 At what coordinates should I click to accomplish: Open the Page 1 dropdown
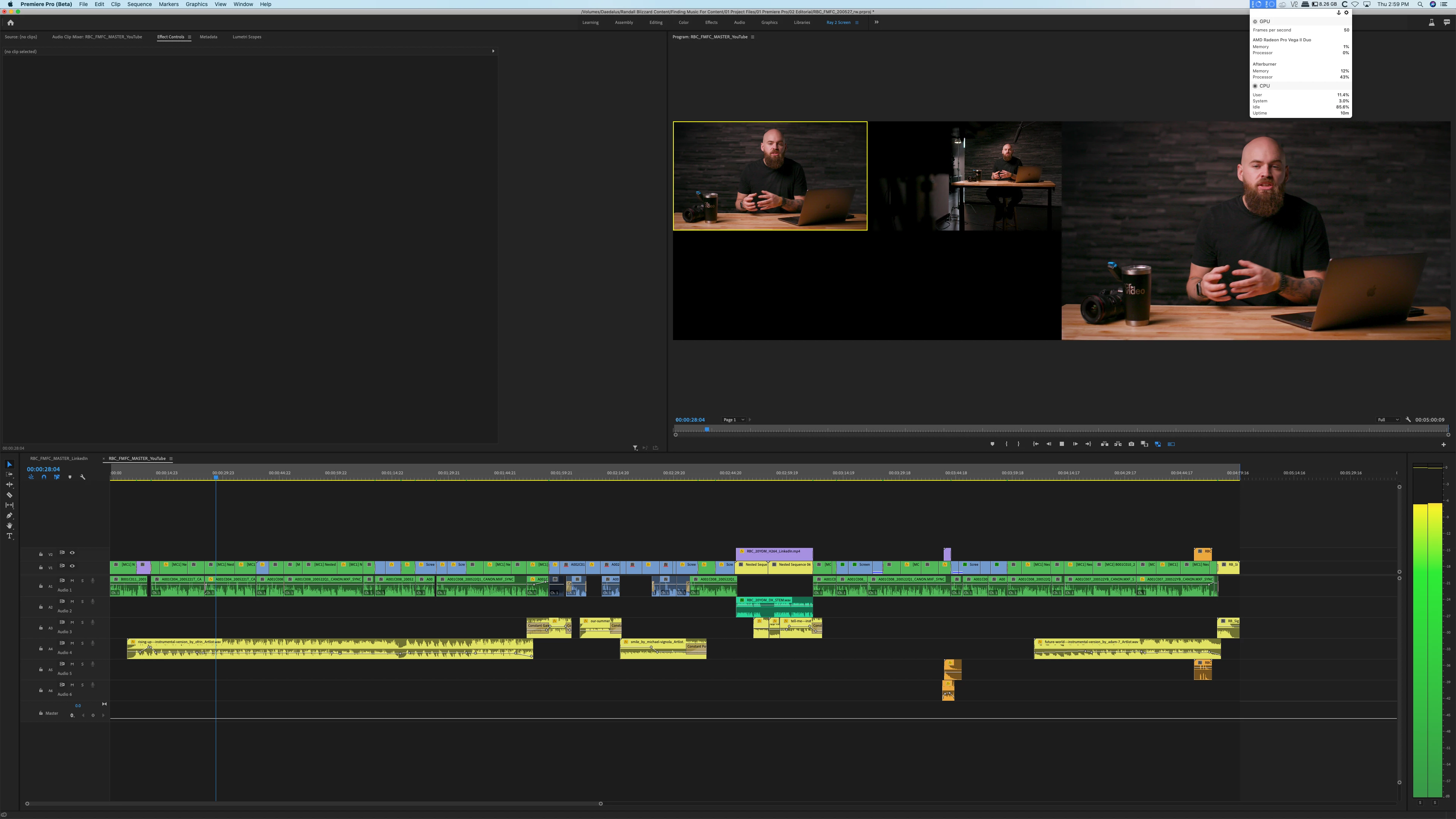tap(734, 420)
